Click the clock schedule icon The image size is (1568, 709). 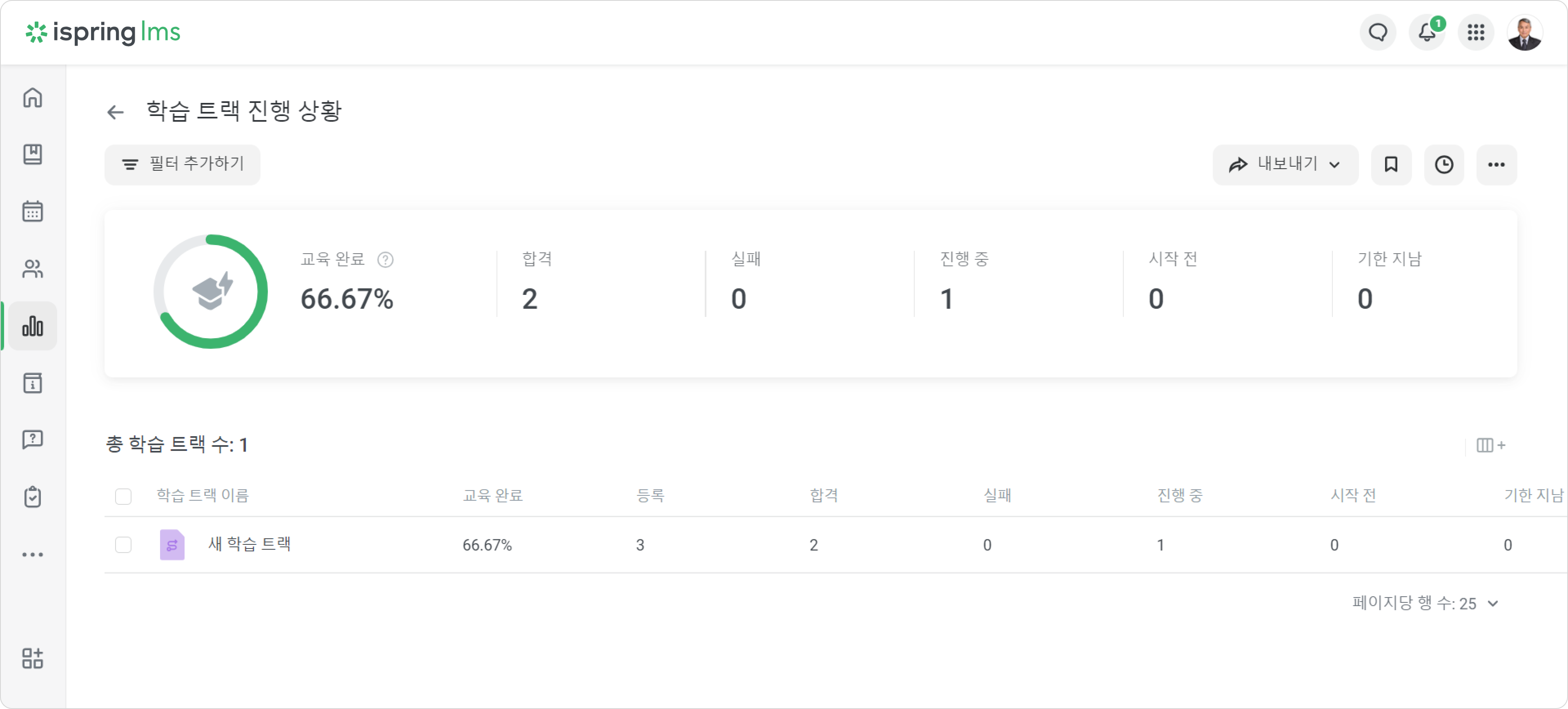(1444, 164)
